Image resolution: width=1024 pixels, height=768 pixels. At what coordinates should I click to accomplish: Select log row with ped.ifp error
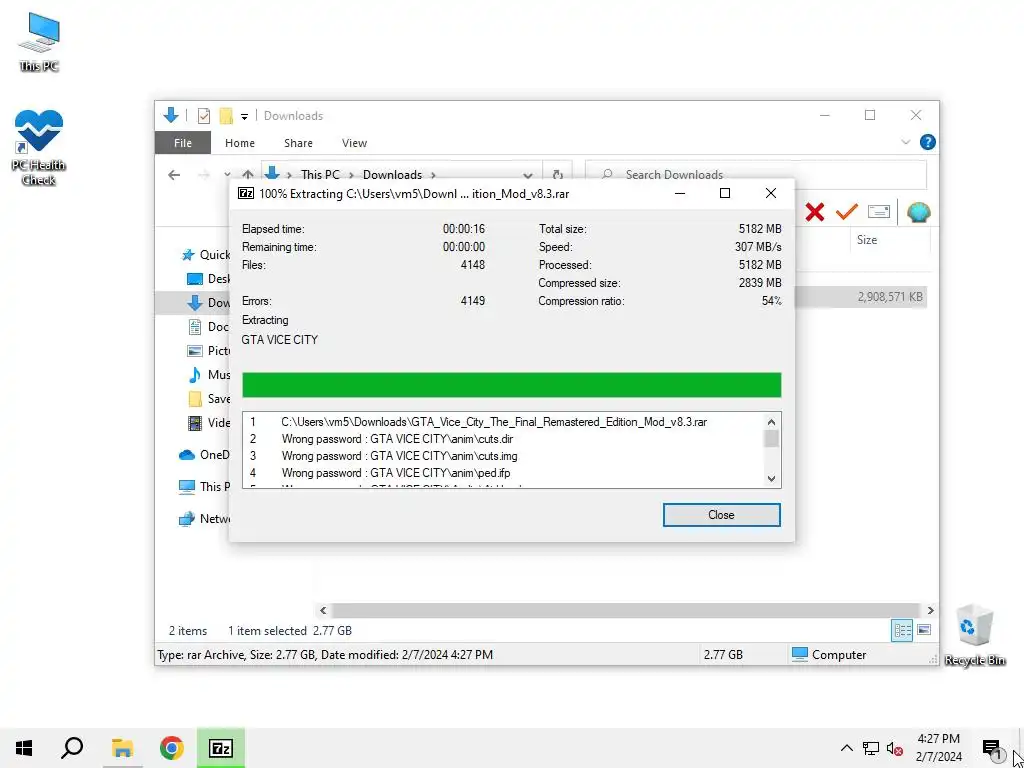point(503,473)
